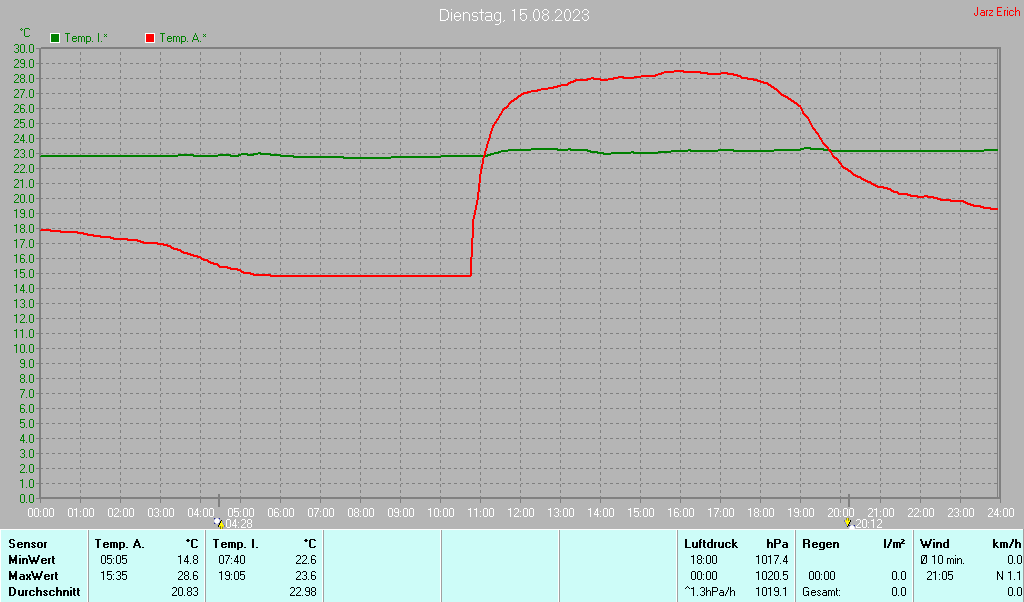Click Temp. I. maximum value '23.6'
The image size is (1024, 602).
[306, 577]
